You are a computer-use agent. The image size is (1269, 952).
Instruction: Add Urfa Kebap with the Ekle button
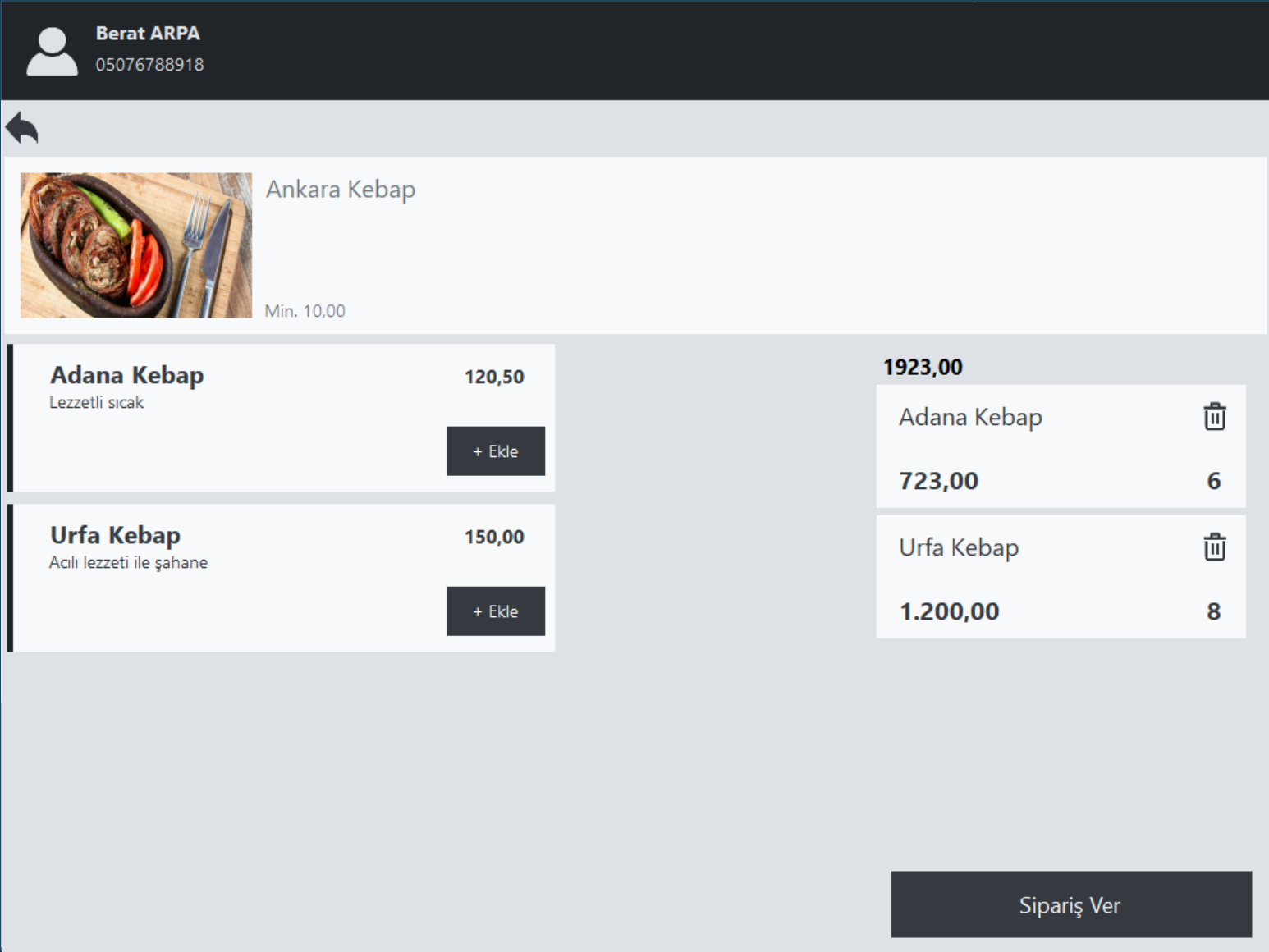click(x=495, y=611)
